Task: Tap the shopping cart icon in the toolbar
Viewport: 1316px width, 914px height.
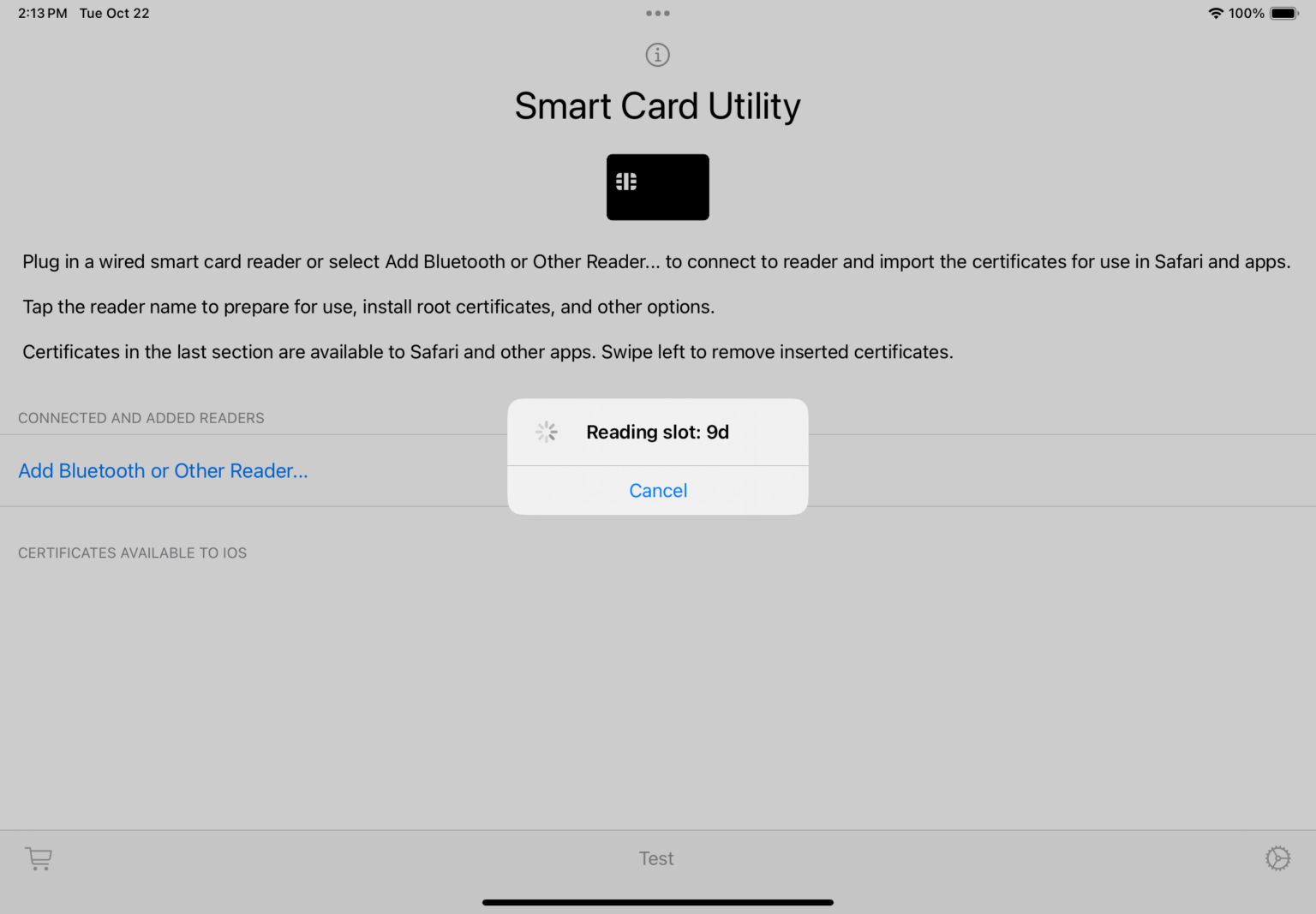Action: click(38, 858)
